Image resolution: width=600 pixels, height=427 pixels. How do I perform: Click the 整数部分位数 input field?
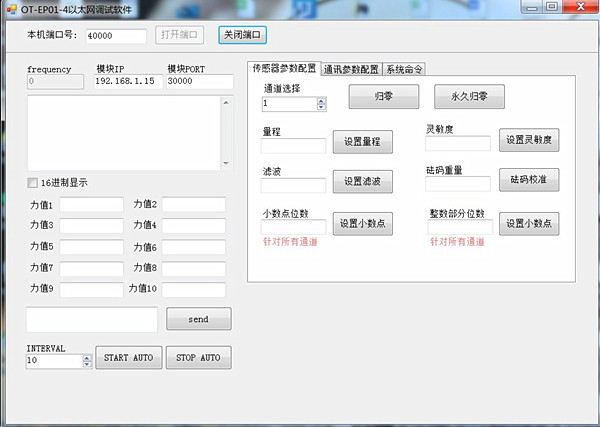[x=460, y=227]
